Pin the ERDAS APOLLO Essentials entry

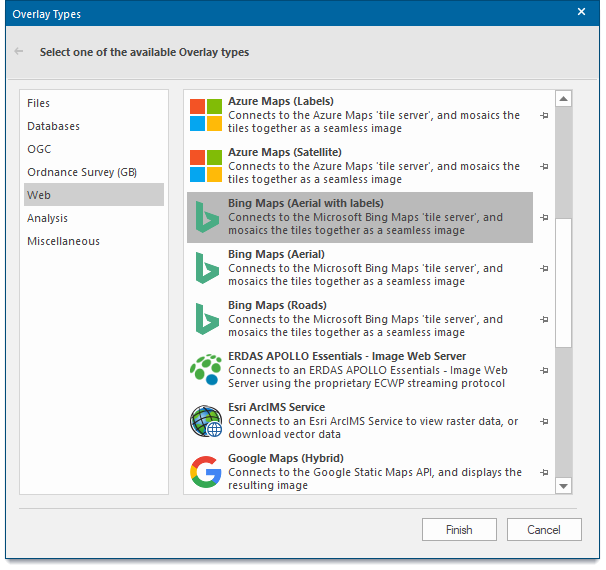point(544,370)
